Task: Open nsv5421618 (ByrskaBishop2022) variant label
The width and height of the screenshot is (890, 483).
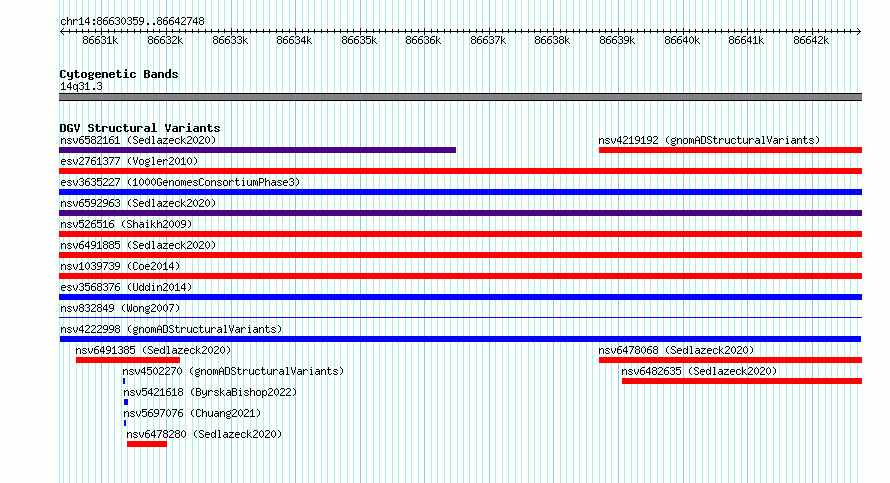Action: point(210,392)
